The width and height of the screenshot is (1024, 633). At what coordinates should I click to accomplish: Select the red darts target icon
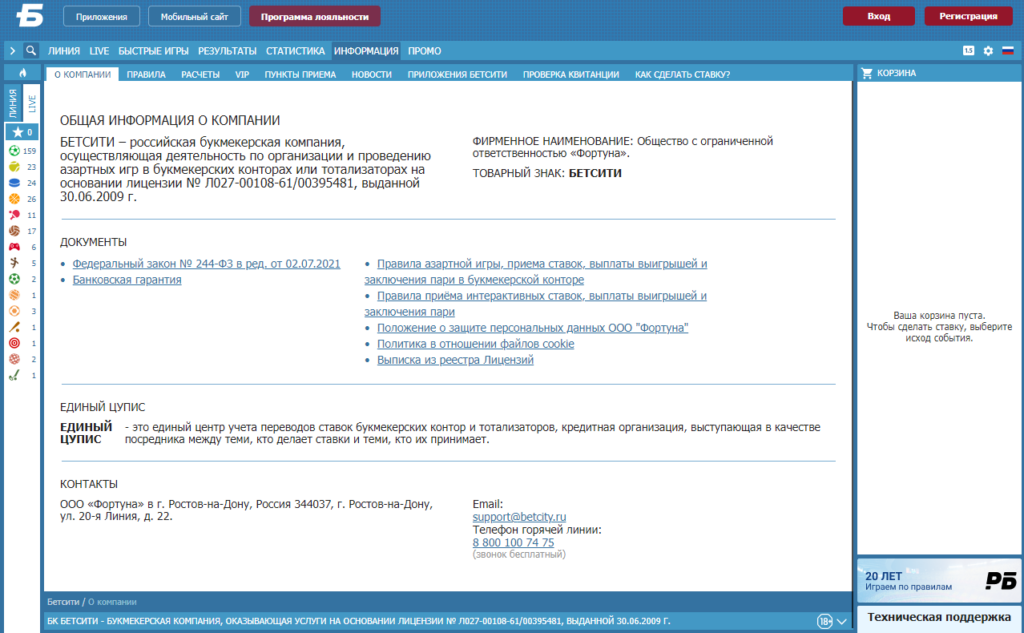(14, 343)
